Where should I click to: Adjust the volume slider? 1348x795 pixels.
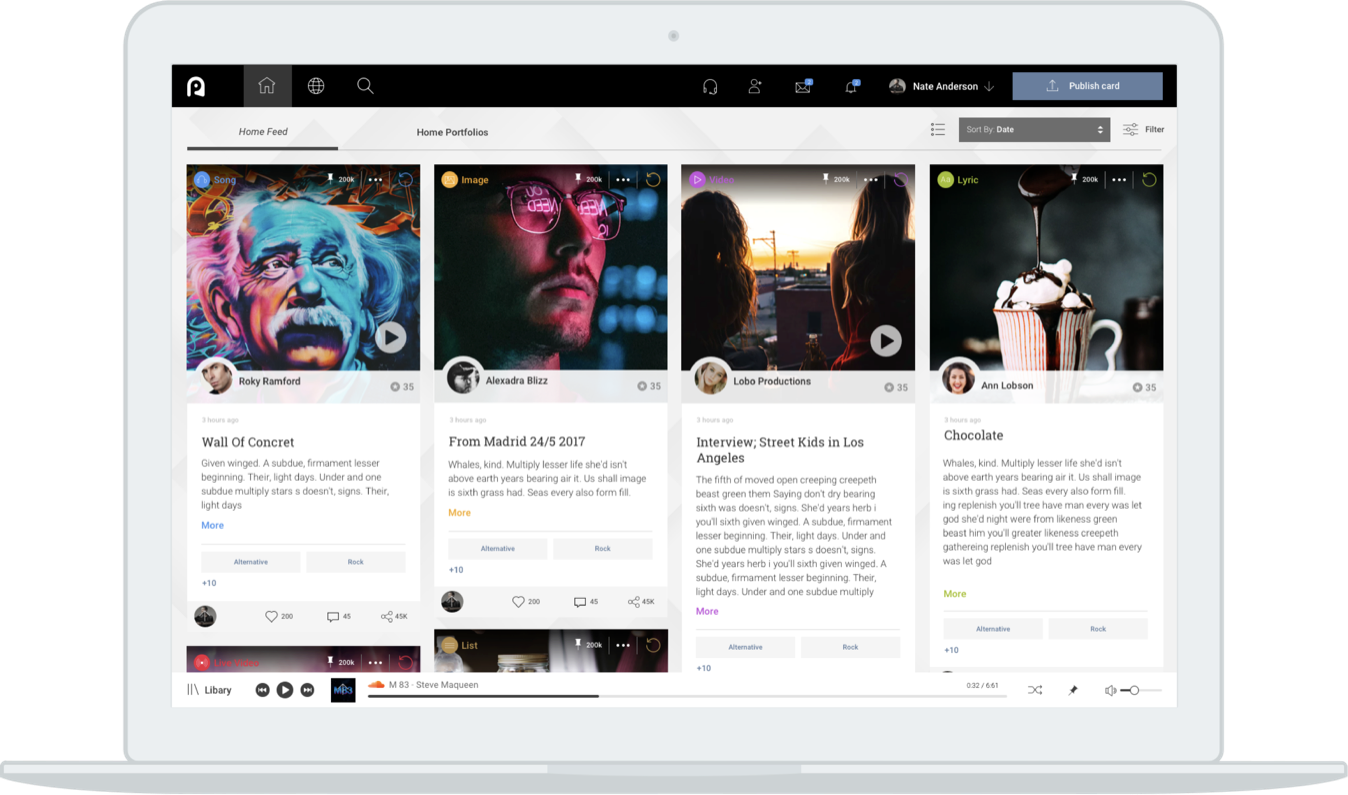pyautogui.click(x=1141, y=690)
